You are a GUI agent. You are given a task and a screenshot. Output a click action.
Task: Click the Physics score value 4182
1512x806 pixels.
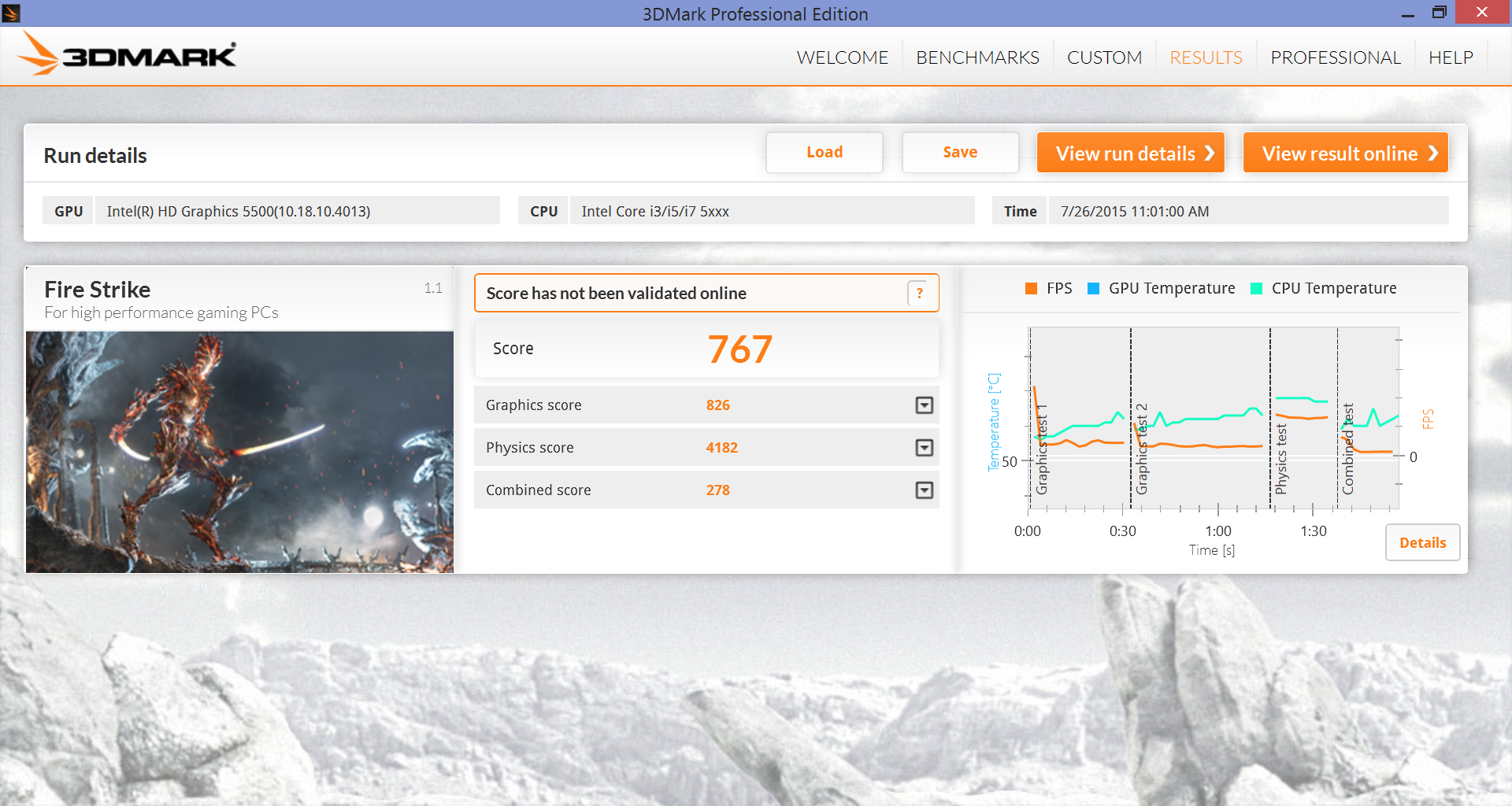[x=722, y=447]
